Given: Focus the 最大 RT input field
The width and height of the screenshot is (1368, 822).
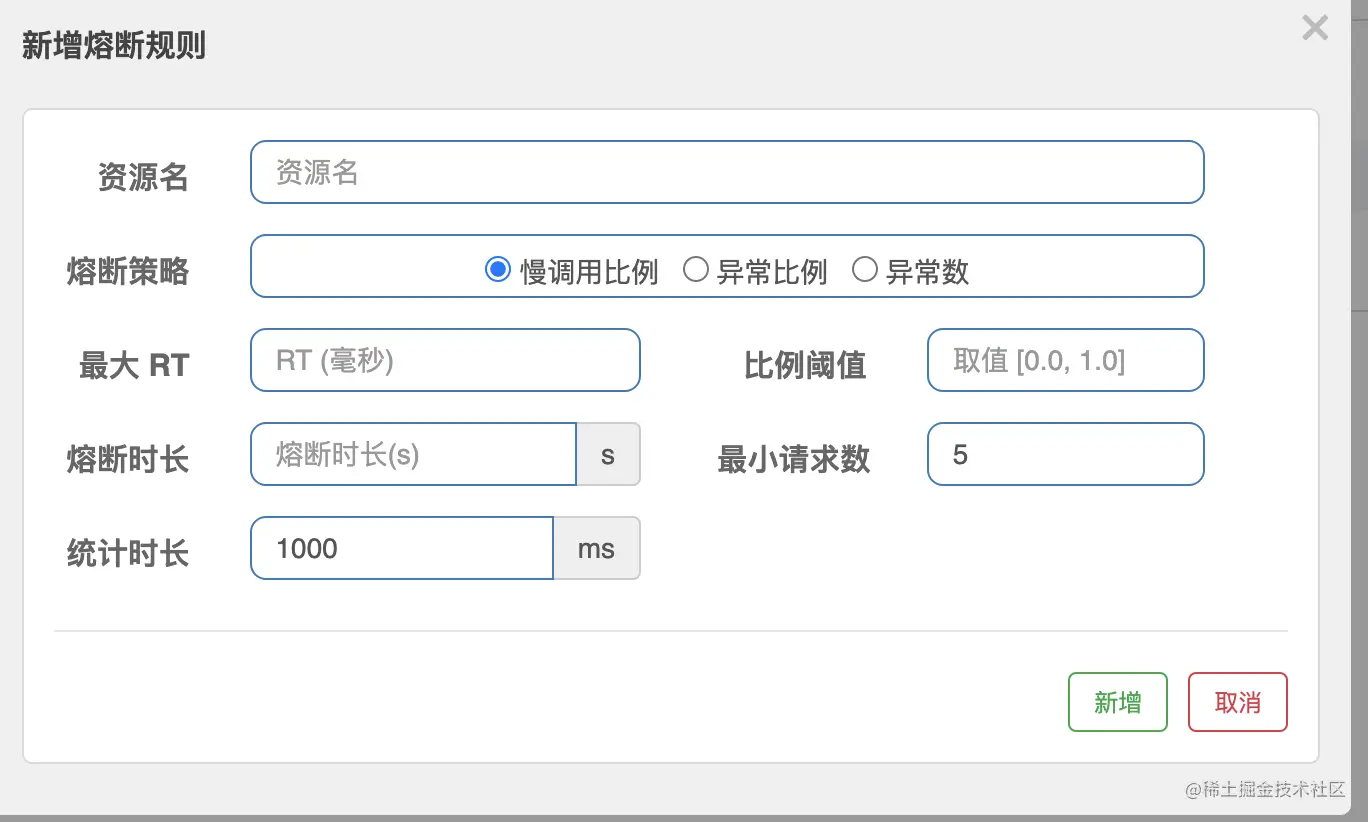Looking at the screenshot, I should (445, 360).
